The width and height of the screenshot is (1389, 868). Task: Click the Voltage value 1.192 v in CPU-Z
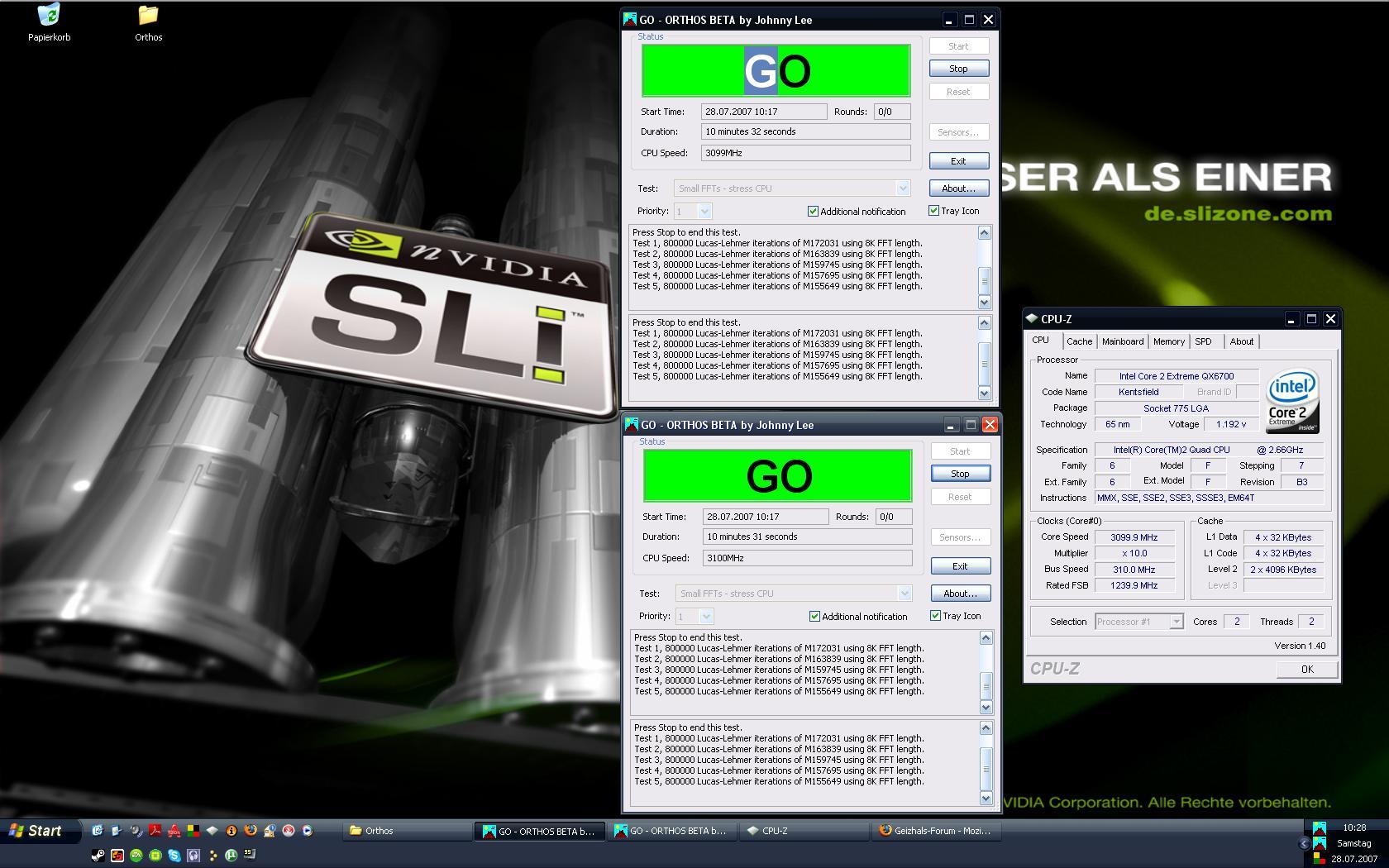click(x=1230, y=424)
